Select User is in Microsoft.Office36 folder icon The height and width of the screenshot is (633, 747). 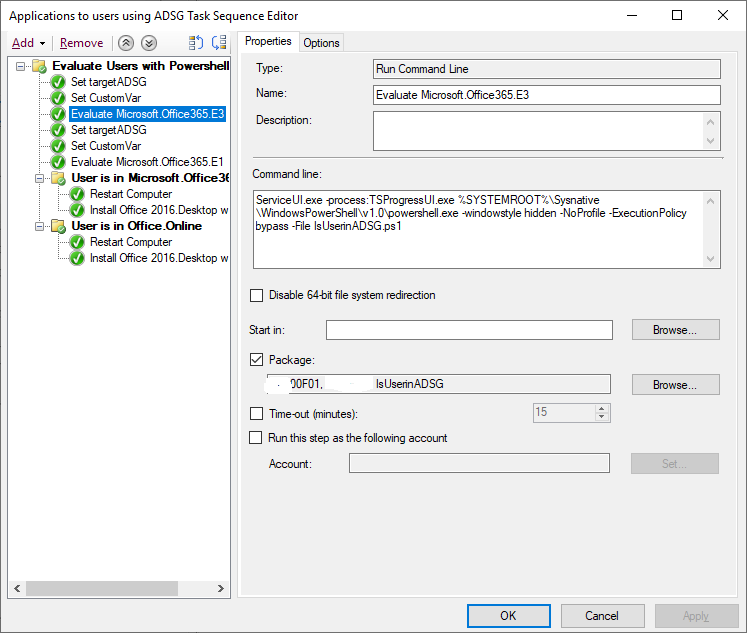click(x=58, y=178)
